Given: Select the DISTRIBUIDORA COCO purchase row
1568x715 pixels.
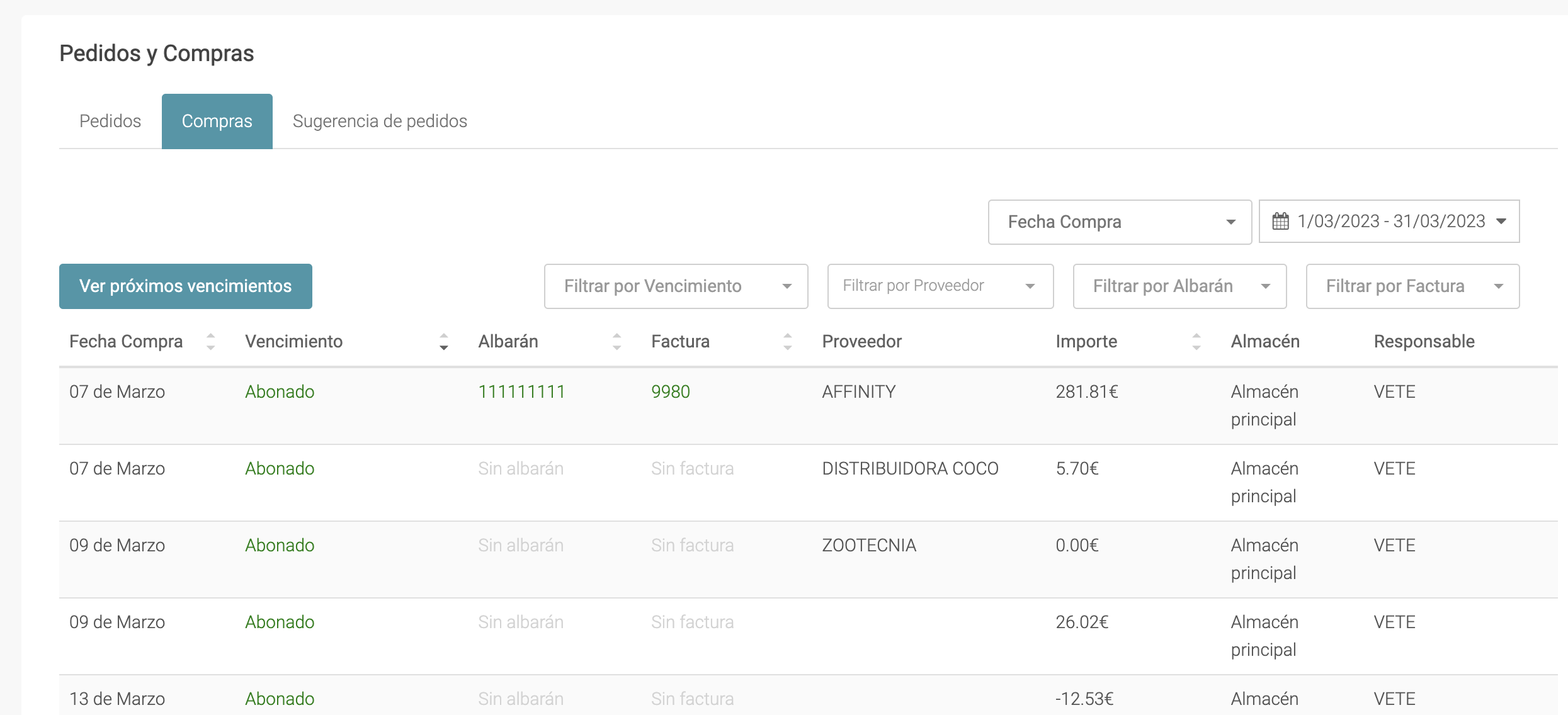Looking at the screenshot, I should point(909,469).
